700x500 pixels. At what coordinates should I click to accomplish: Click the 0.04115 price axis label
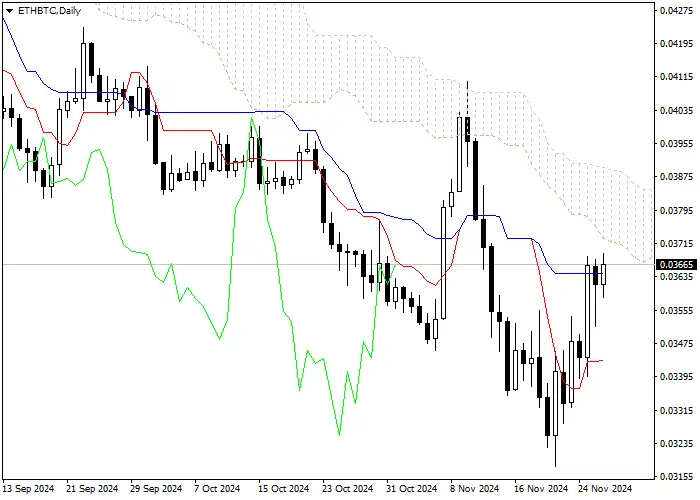point(677,77)
